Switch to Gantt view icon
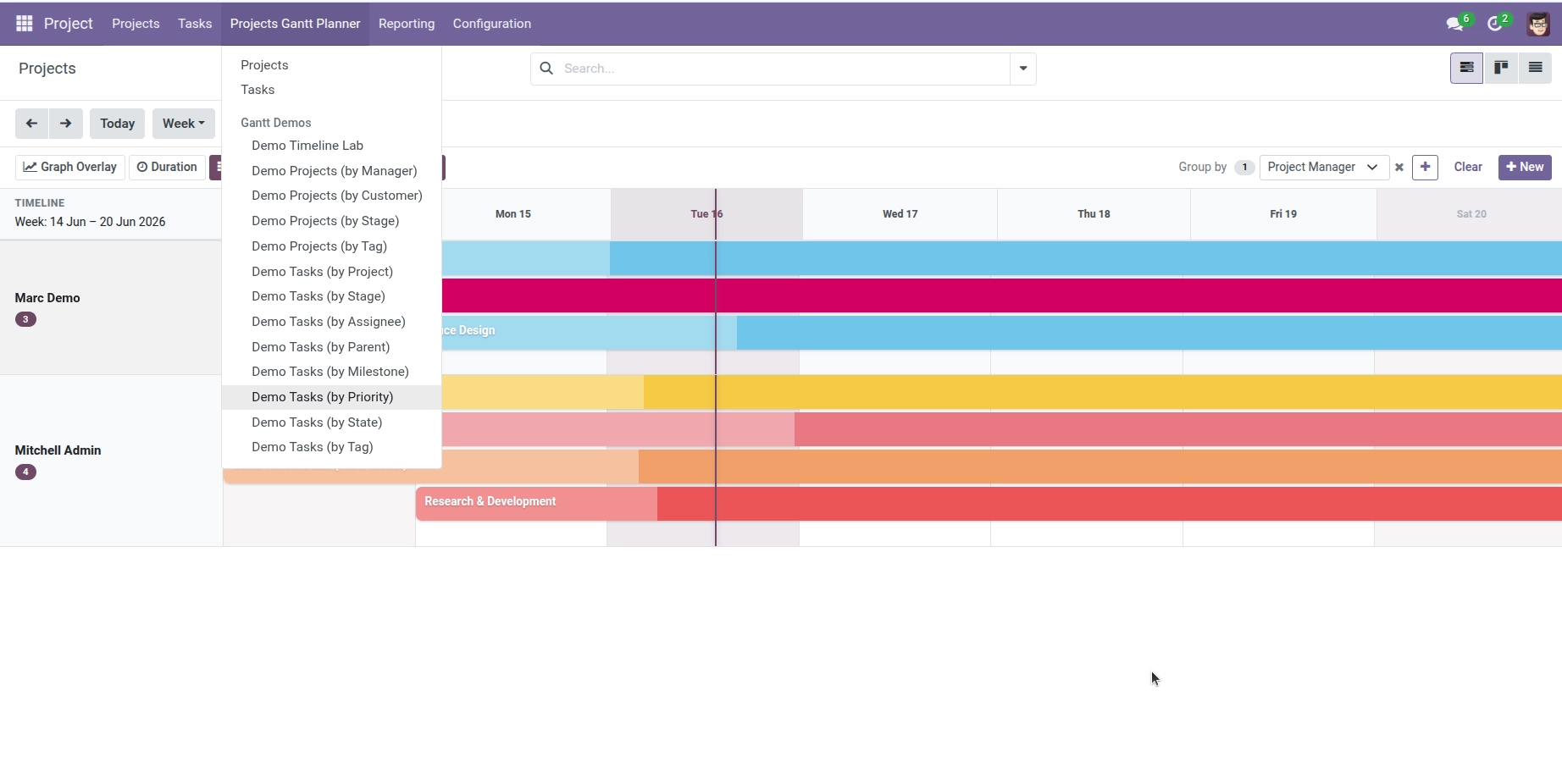This screenshot has height=784, width=1562. [x=1466, y=68]
